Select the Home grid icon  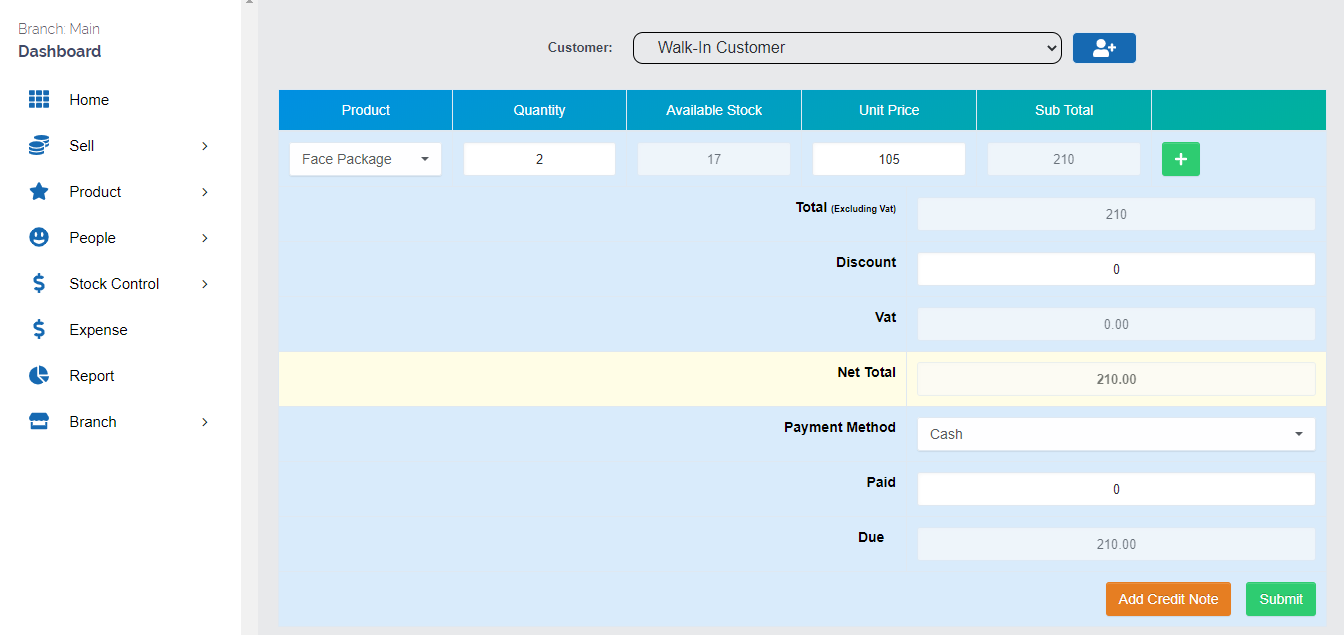coord(39,99)
